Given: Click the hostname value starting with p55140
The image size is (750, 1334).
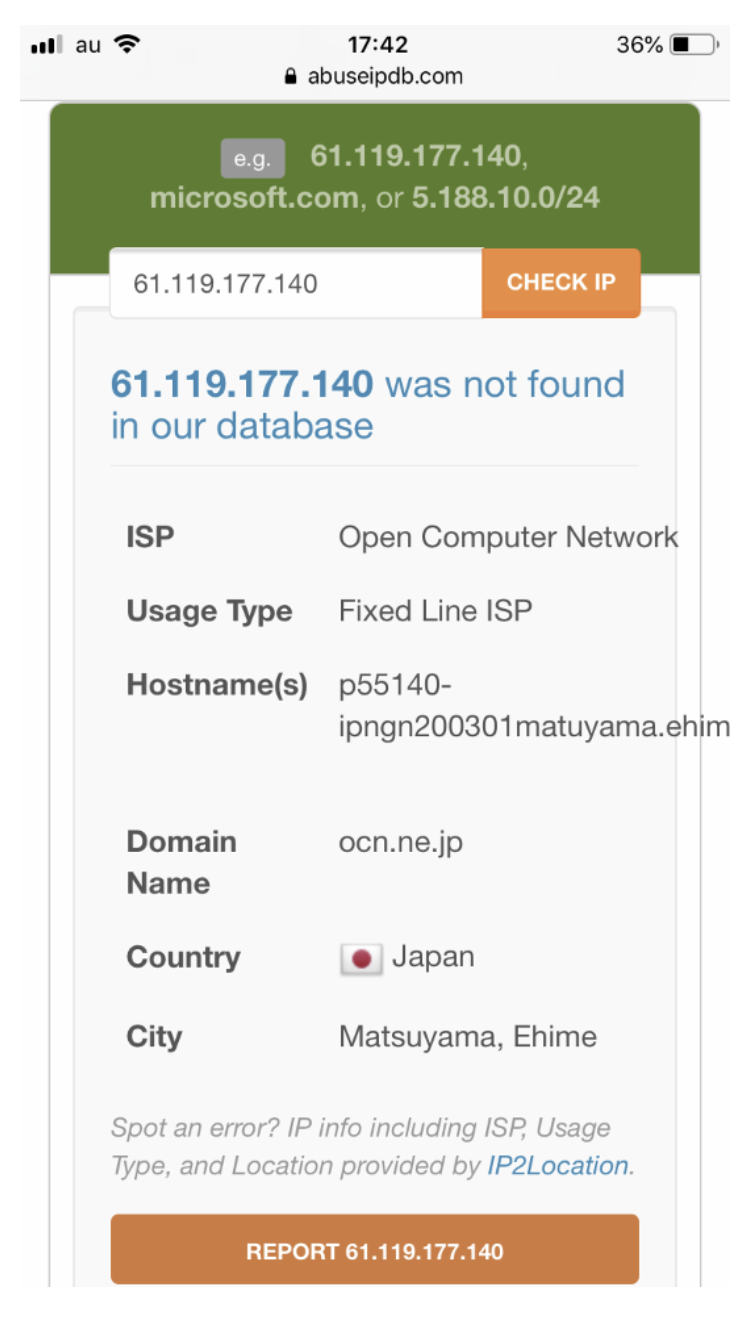Looking at the screenshot, I should pos(530,708).
